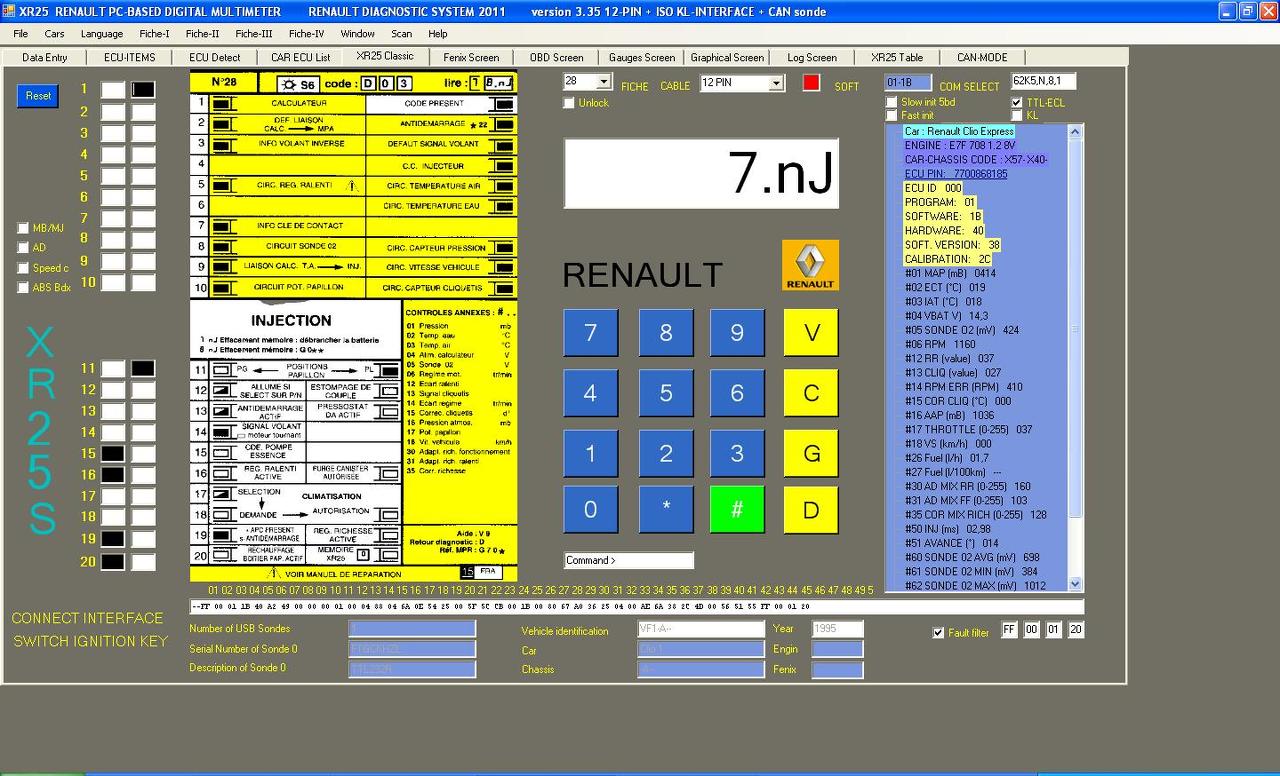The height and width of the screenshot is (776, 1280).
Task: Click the blue Reset button
Action: pos(38,96)
